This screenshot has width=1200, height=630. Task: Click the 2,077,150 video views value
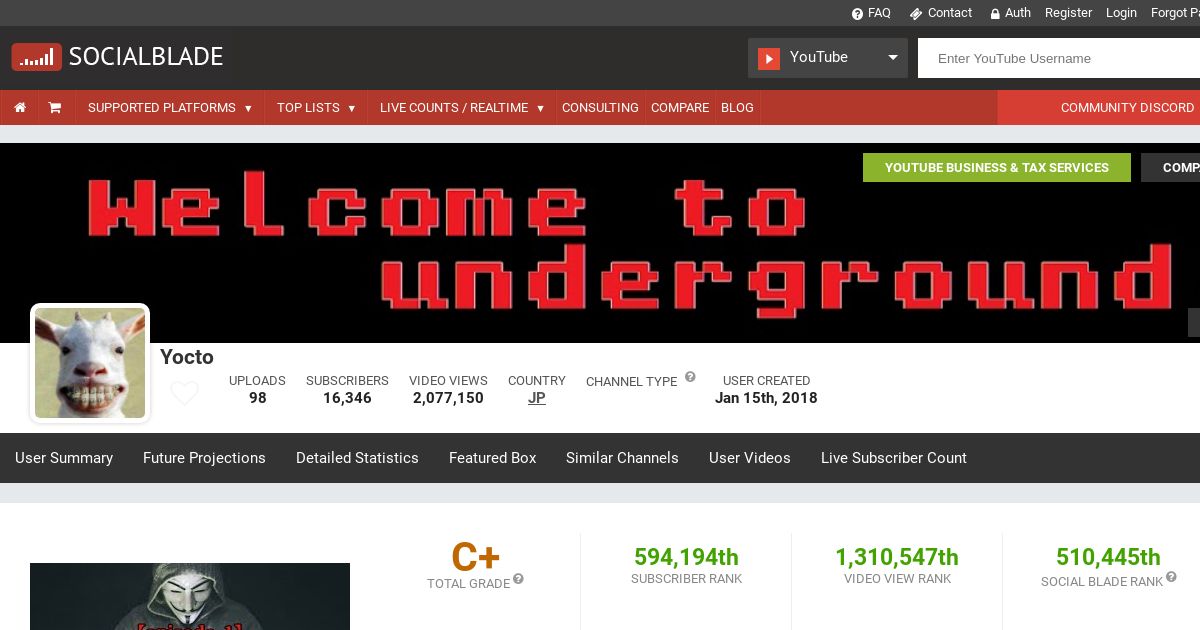click(x=448, y=398)
